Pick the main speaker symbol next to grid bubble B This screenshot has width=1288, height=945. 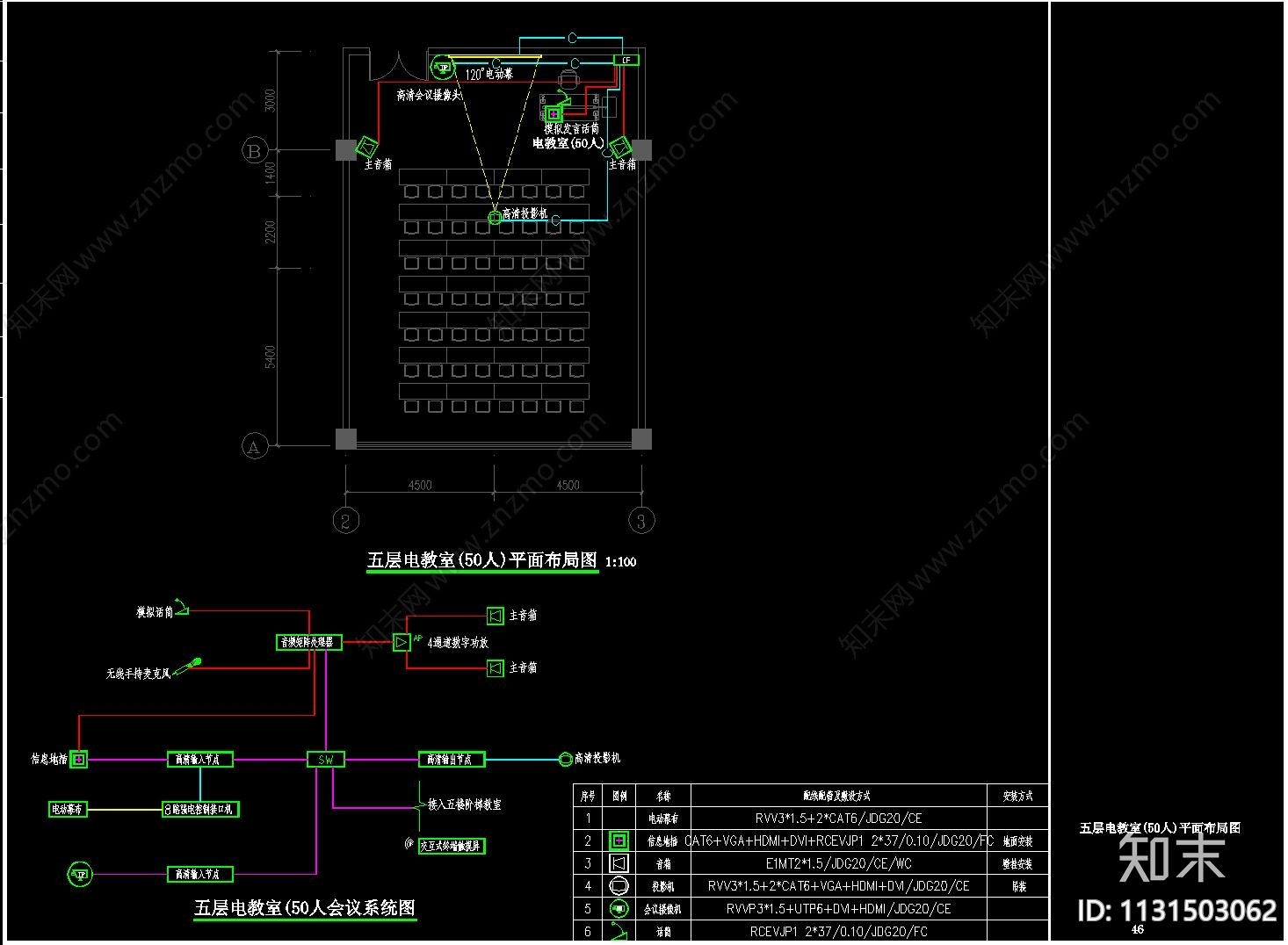tap(367, 147)
